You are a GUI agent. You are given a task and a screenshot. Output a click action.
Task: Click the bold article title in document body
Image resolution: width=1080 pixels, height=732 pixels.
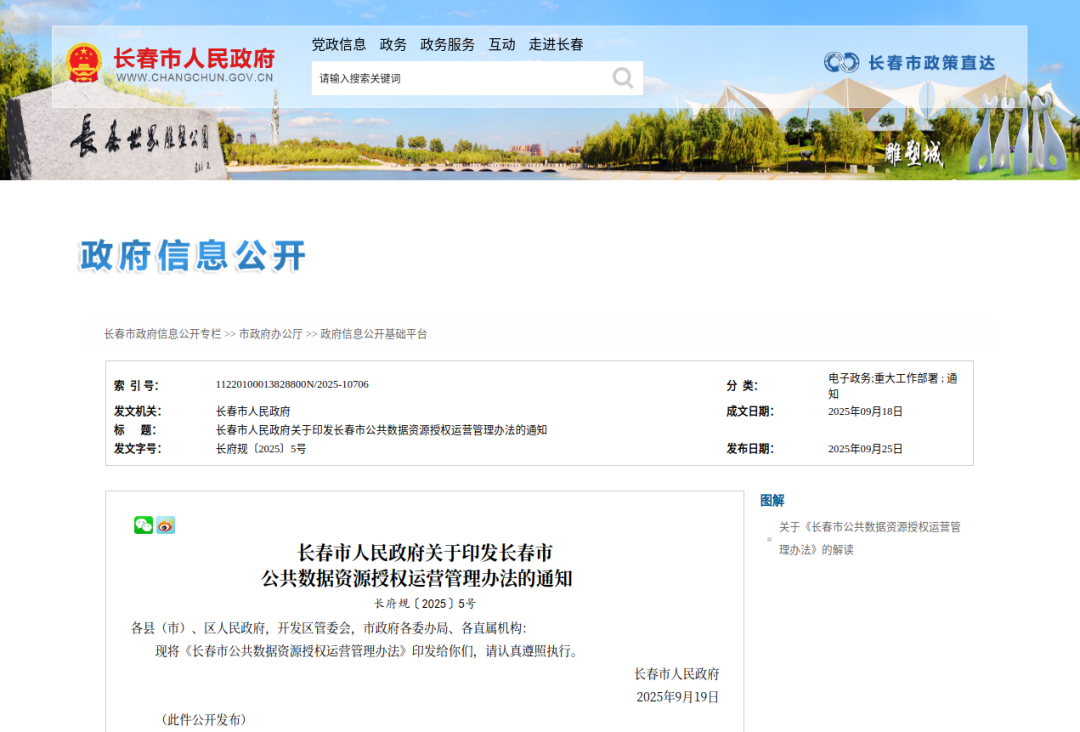(x=424, y=565)
